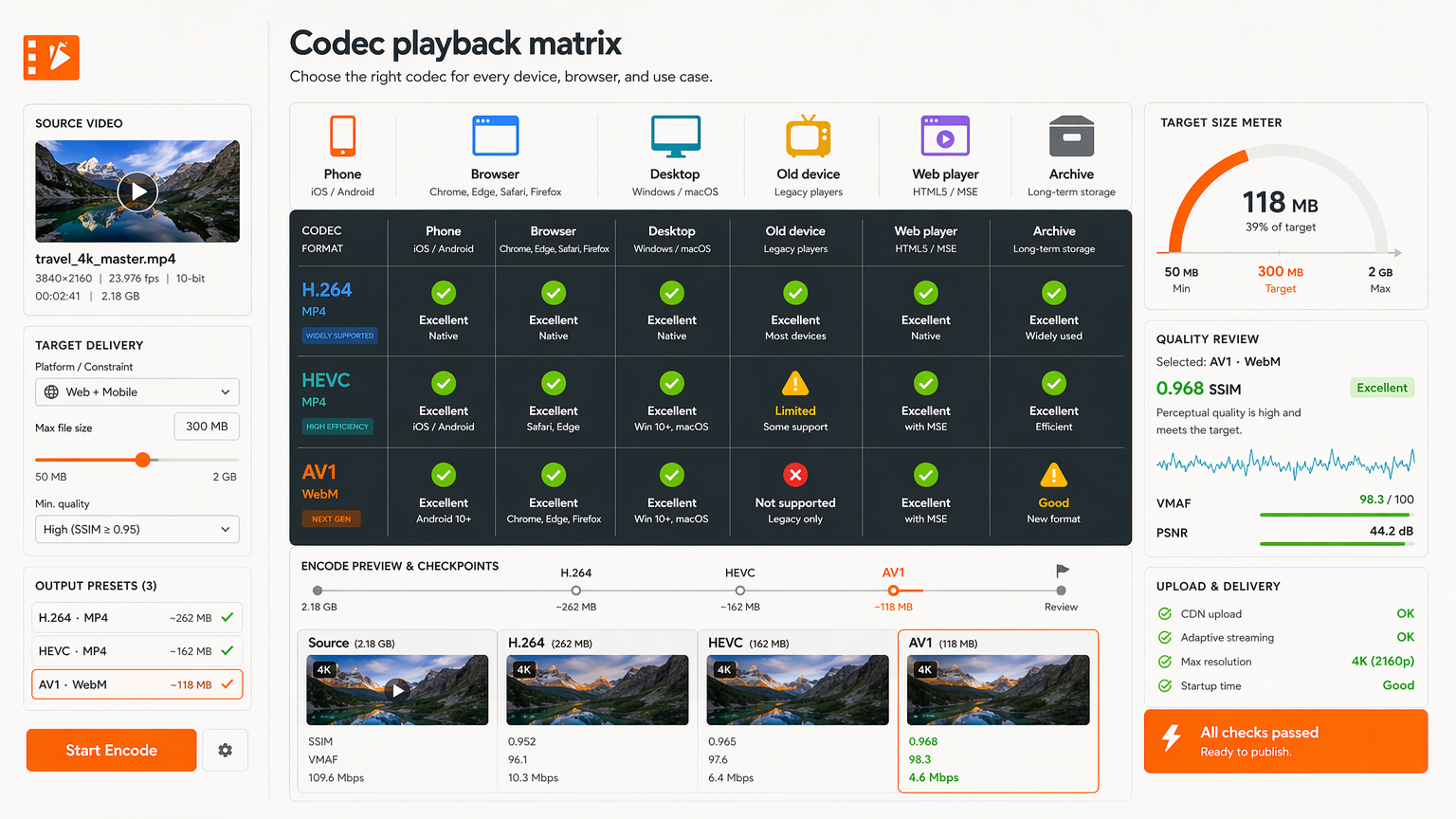The image size is (1456, 819).
Task: Play the travel_4k_master.mp4 source video
Action: coord(137,191)
